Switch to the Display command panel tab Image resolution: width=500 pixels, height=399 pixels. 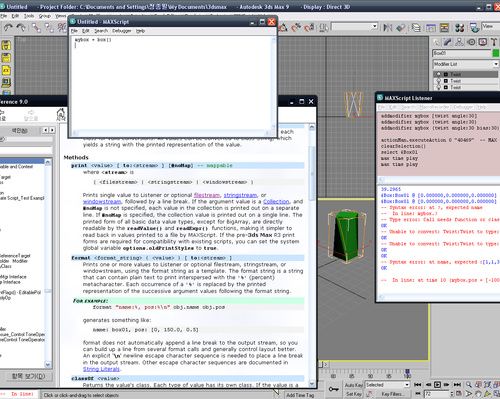[x=483, y=42]
